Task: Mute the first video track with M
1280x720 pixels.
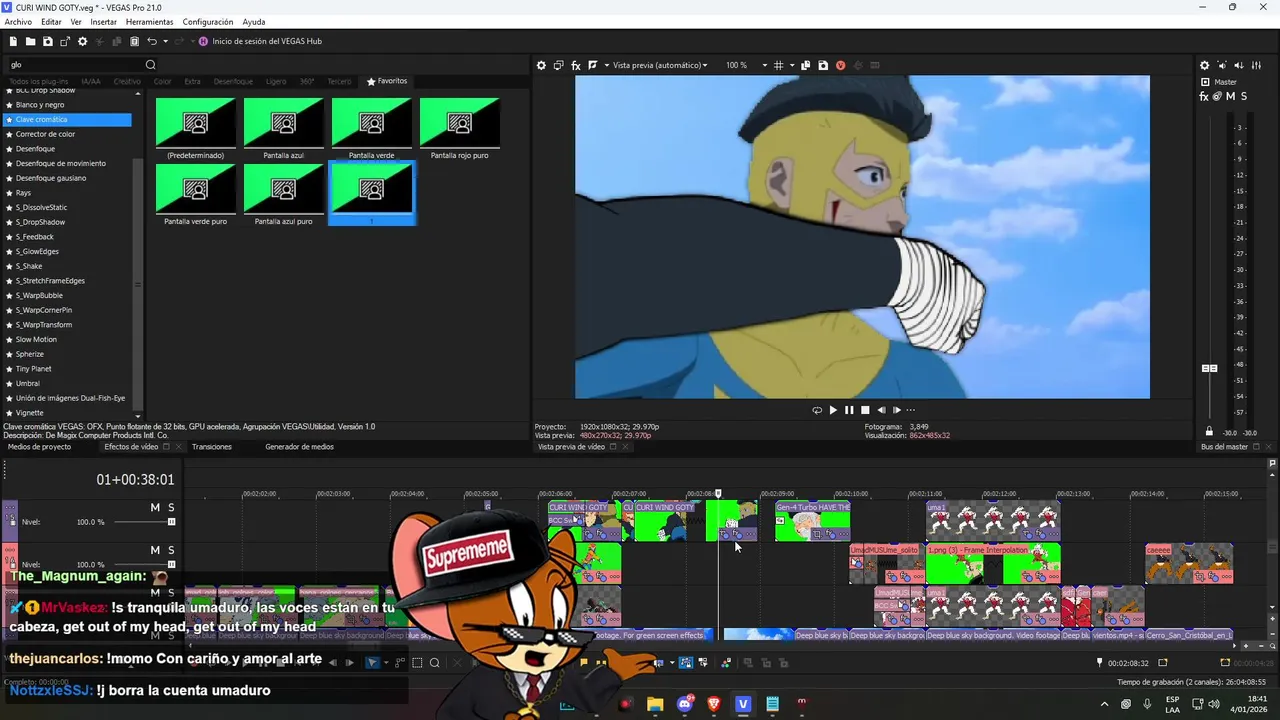Action: pos(155,508)
